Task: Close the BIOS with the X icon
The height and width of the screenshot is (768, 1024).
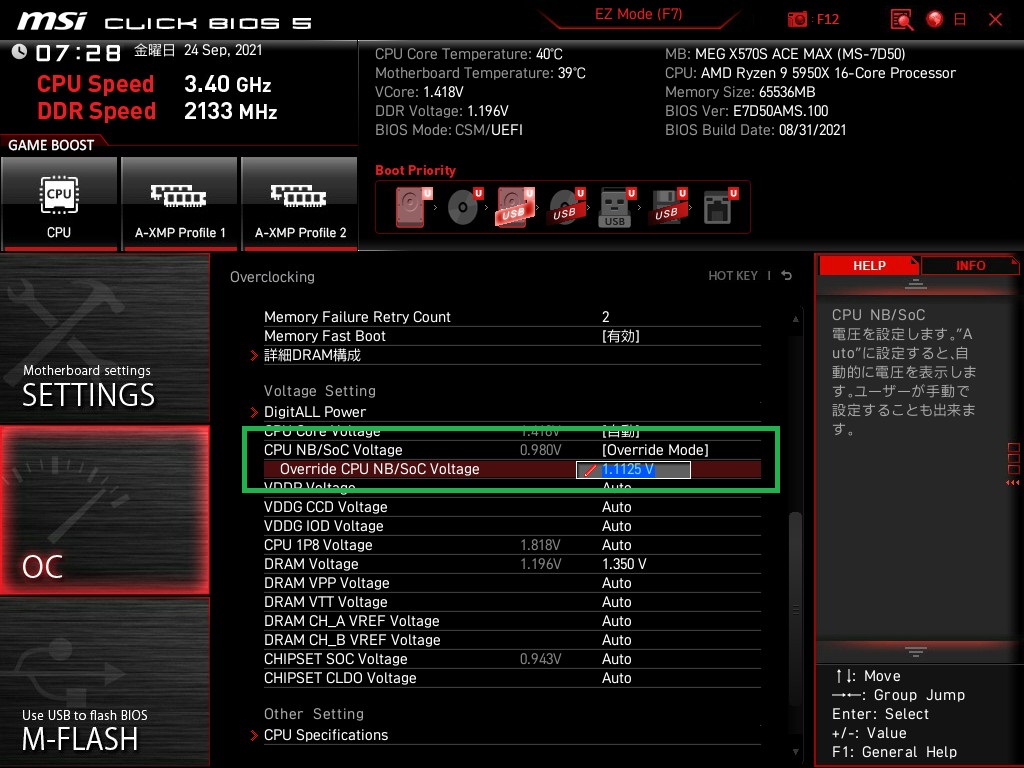Action: tap(995, 20)
